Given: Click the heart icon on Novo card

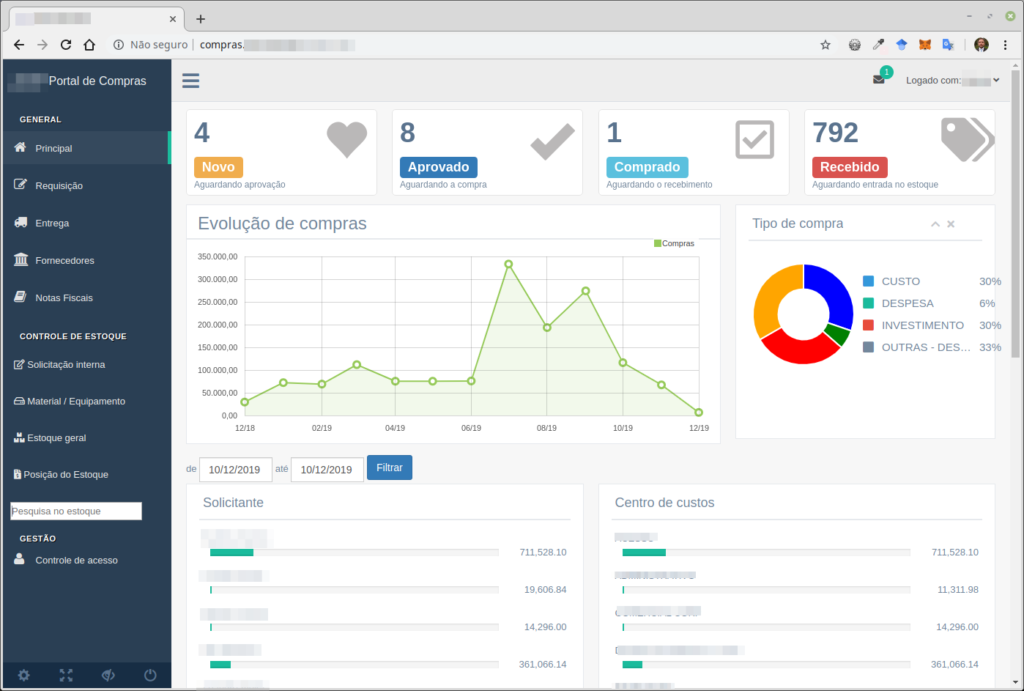Looking at the screenshot, I should pos(347,140).
